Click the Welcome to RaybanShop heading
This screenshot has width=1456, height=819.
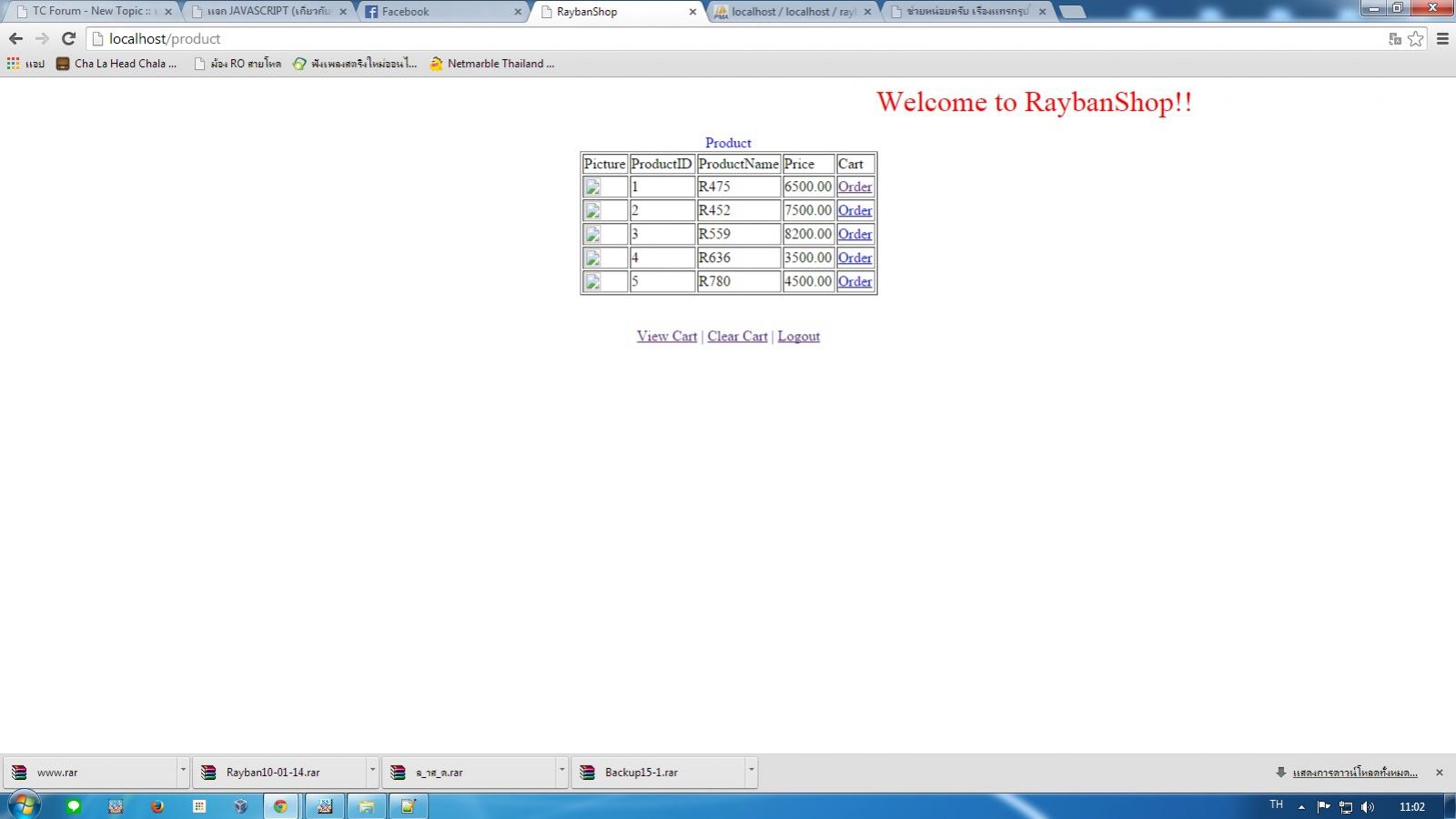pos(1034,102)
